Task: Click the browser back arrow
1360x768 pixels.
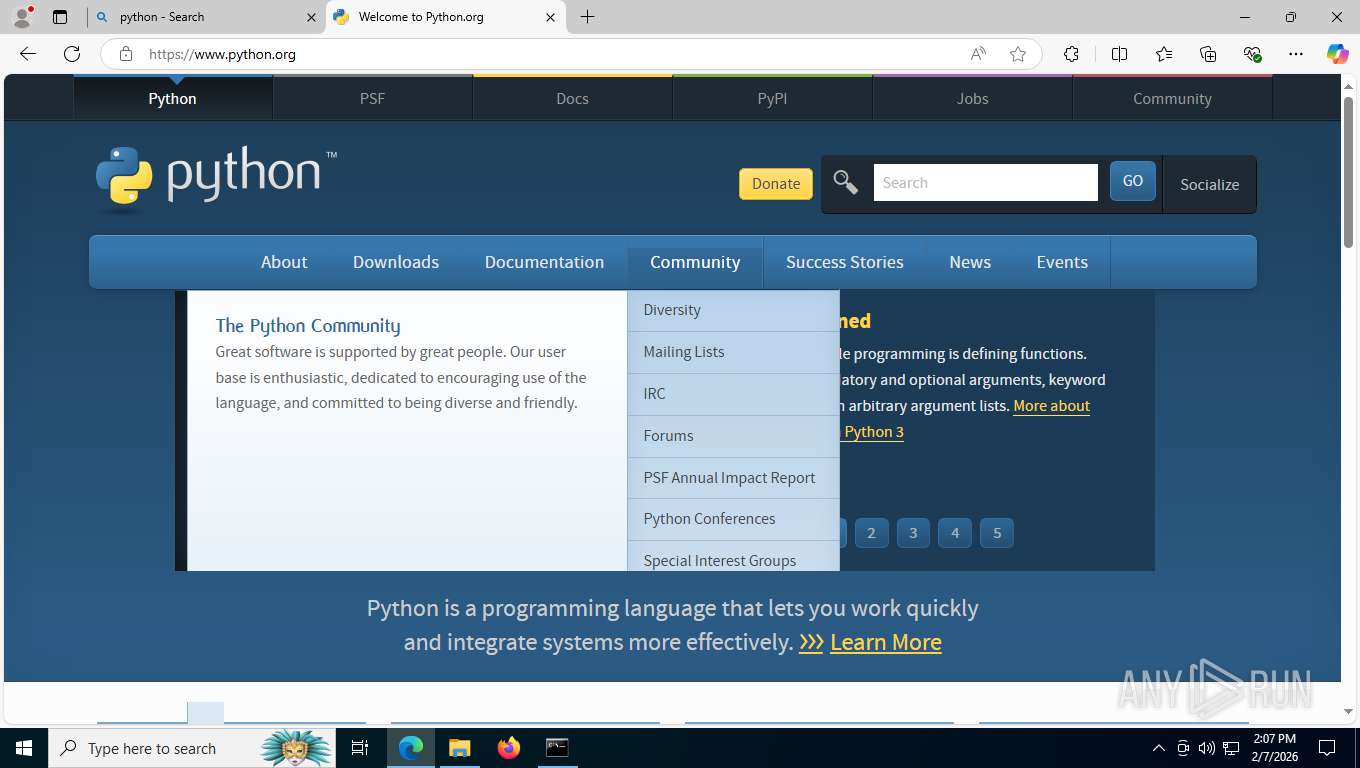Action: (28, 54)
